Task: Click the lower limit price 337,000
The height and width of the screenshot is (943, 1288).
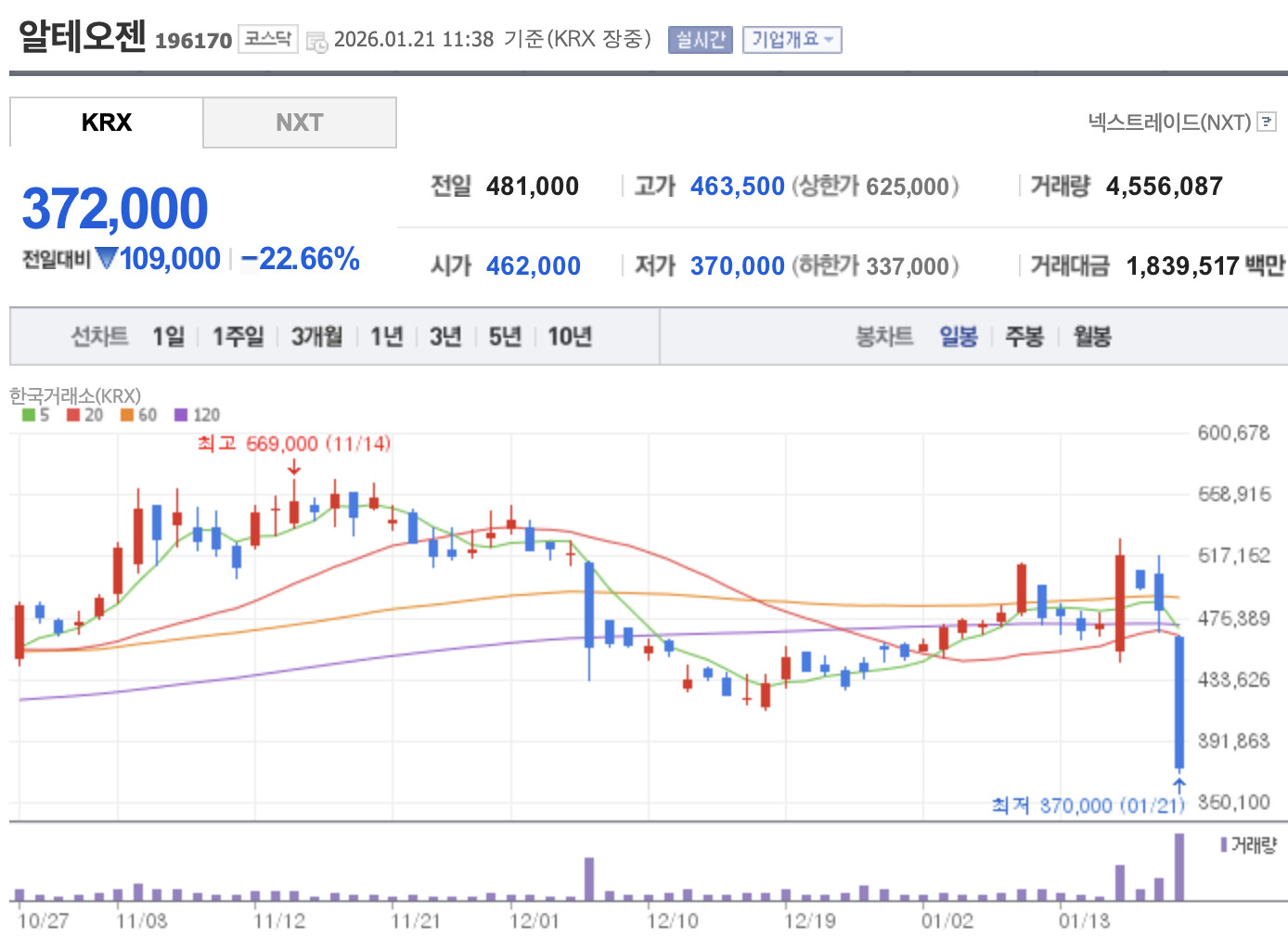Action: [x=908, y=266]
